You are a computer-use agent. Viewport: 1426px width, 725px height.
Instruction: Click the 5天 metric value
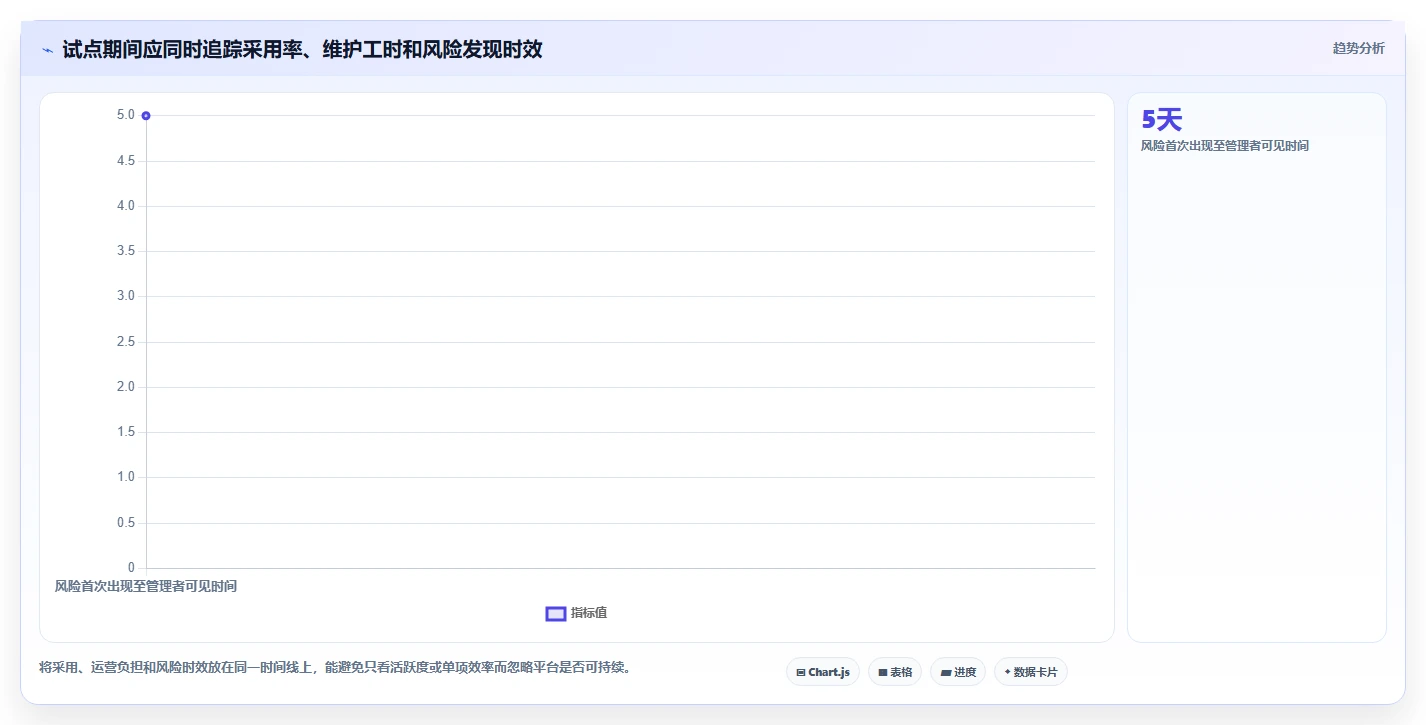click(x=1162, y=120)
